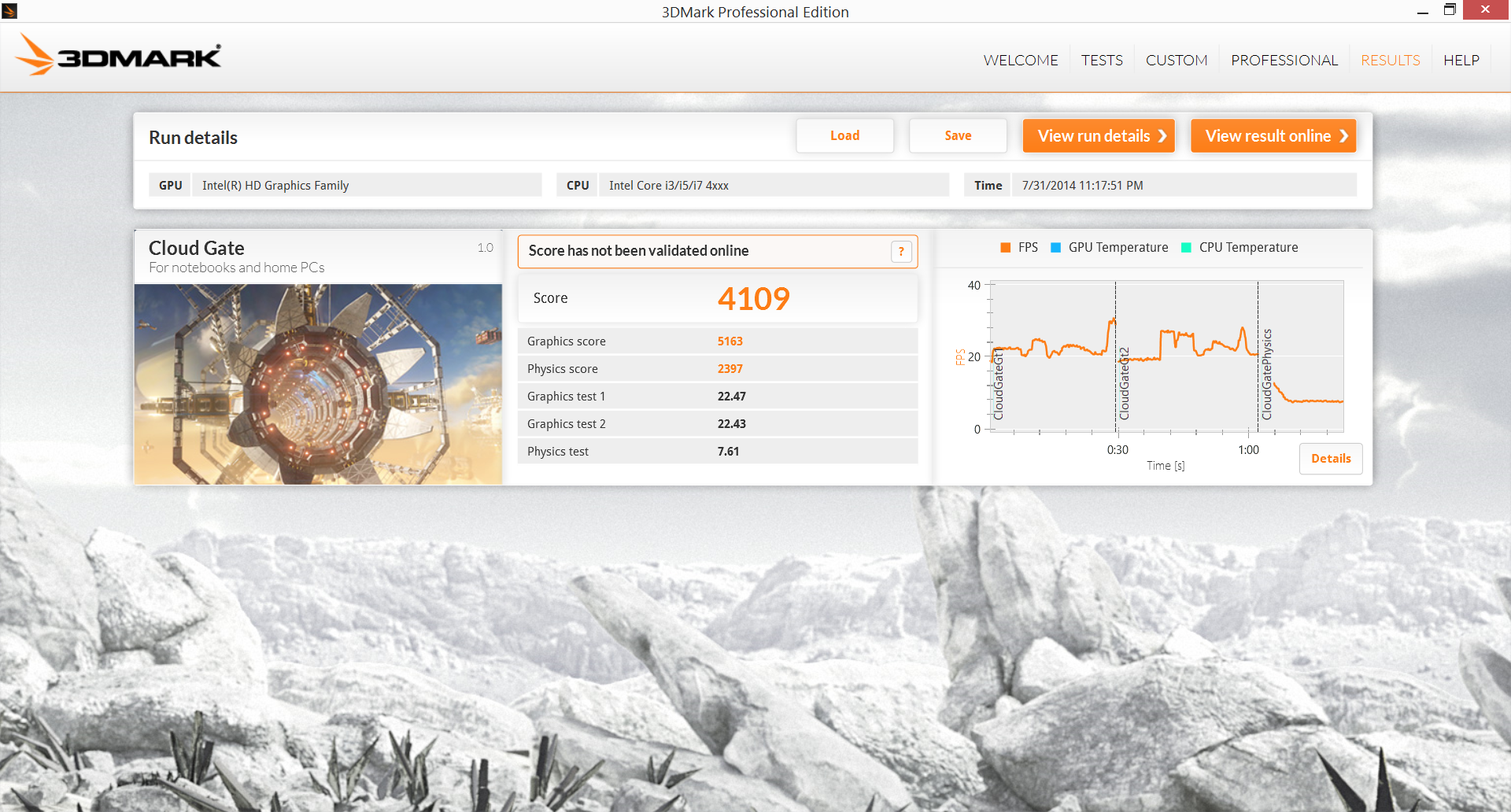Click the FPS legend label
The height and width of the screenshot is (812, 1511).
tap(1028, 247)
